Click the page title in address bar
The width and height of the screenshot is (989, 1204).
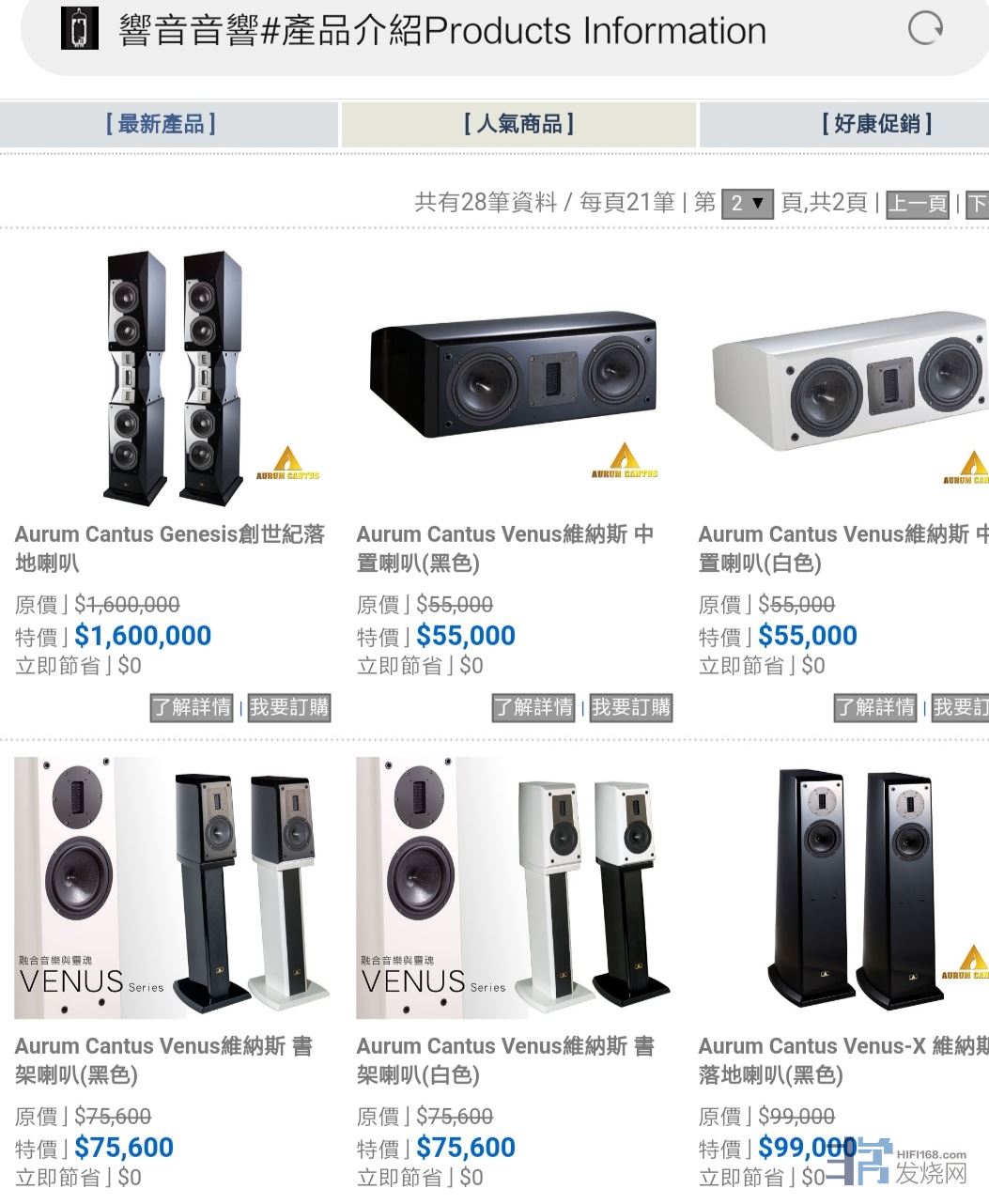(x=442, y=30)
